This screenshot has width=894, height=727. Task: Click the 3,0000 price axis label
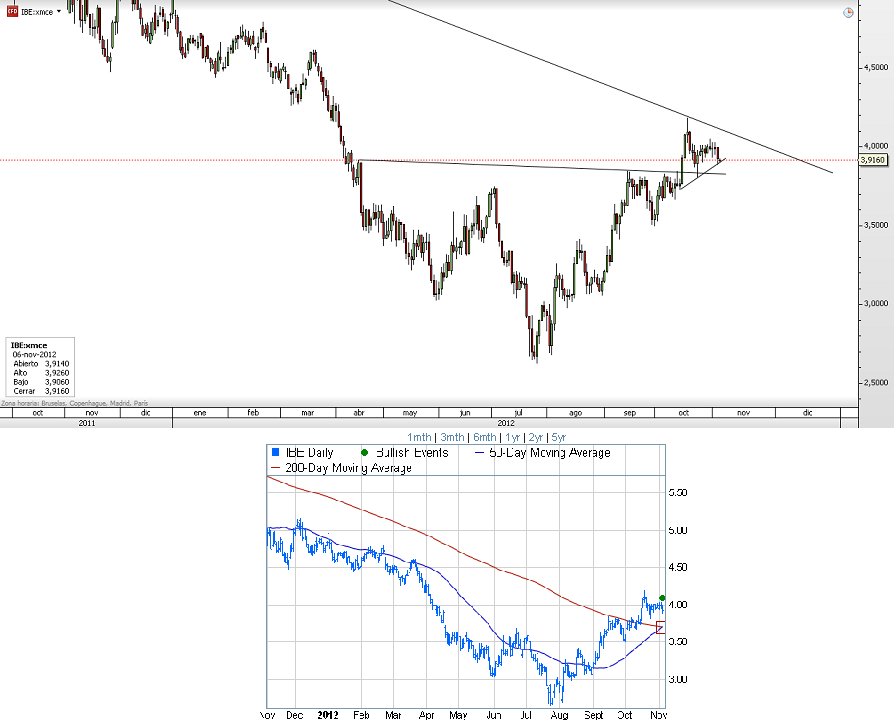tap(876, 303)
